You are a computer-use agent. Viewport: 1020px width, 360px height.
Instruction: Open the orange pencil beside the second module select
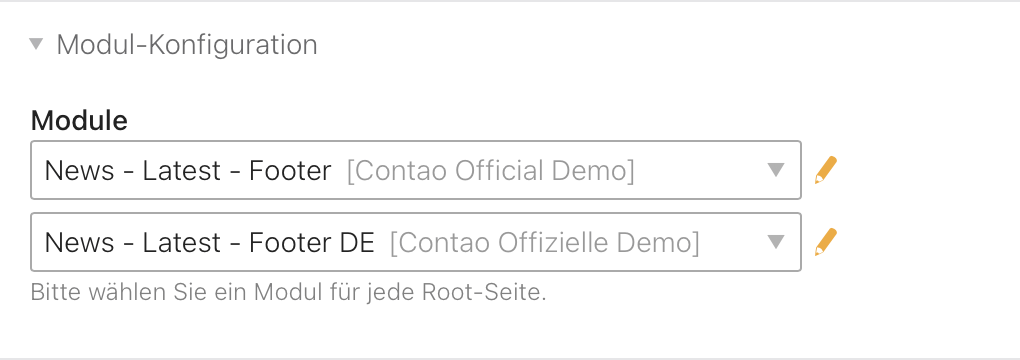pyautogui.click(x=826, y=242)
